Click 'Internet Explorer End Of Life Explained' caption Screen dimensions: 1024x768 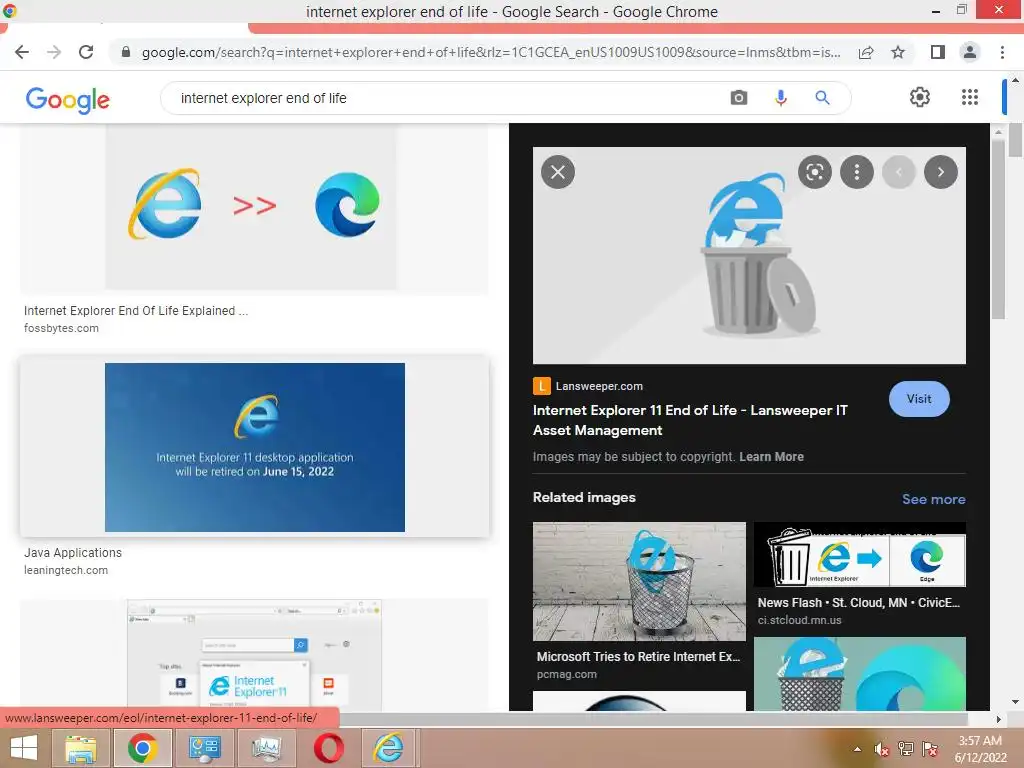136,311
